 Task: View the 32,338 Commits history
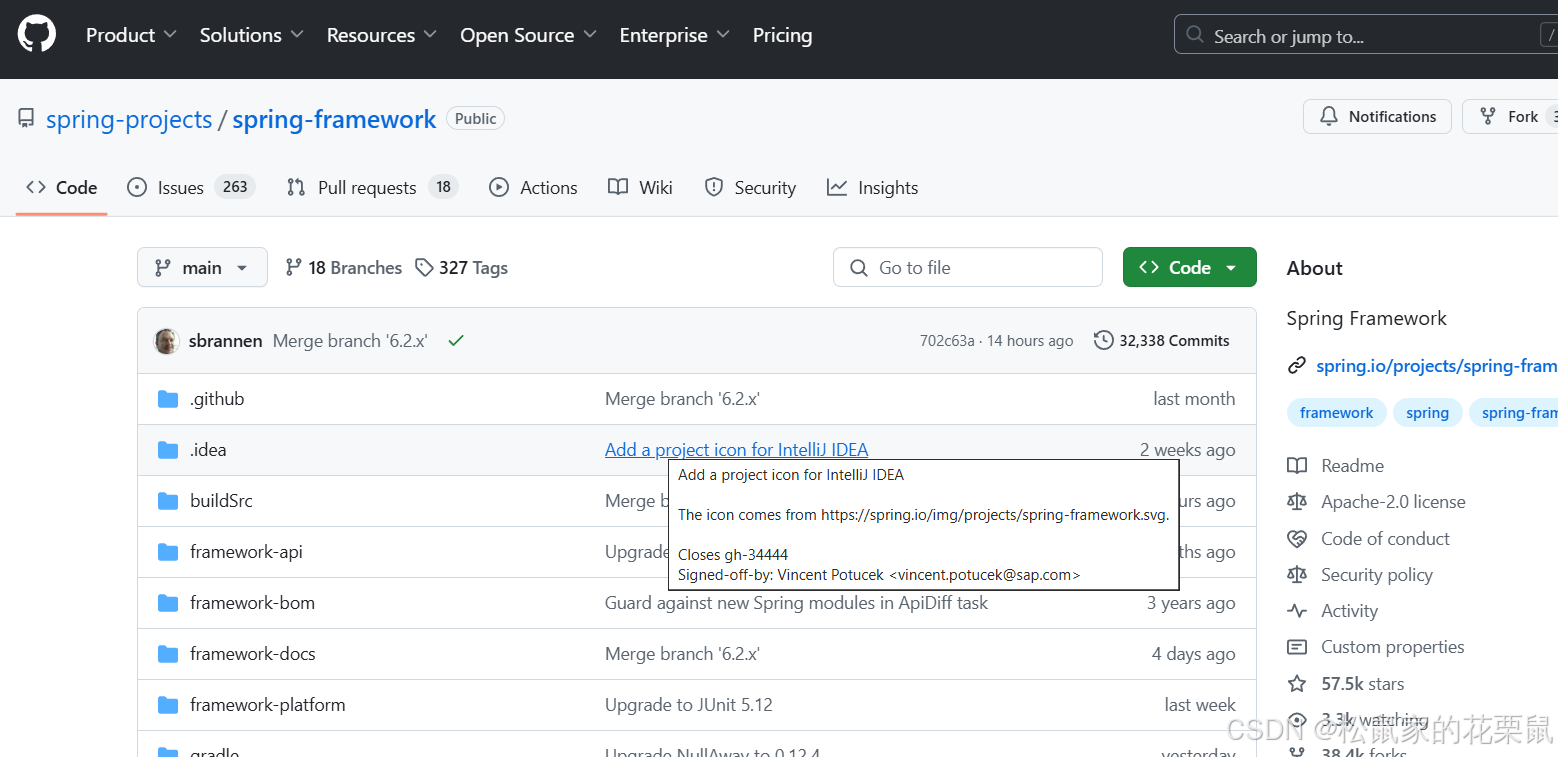[1162, 341]
